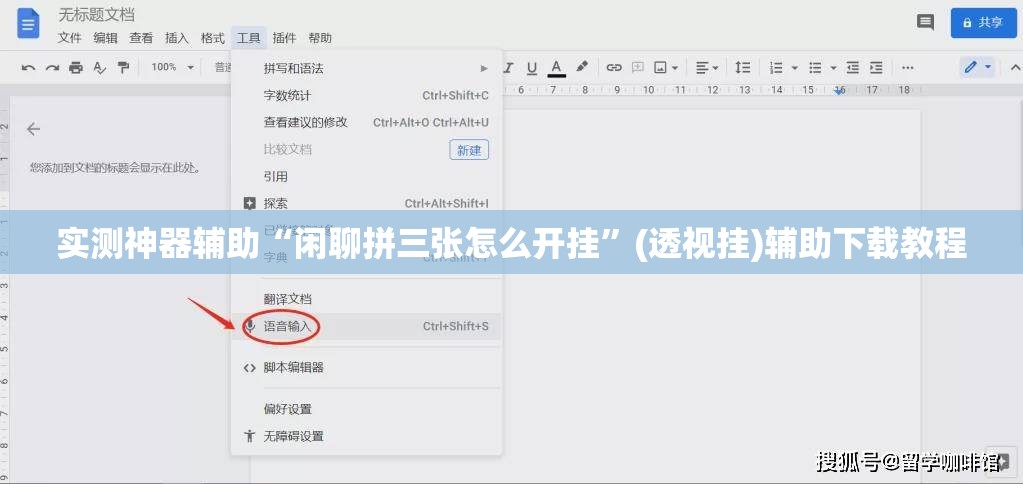The width and height of the screenshot is (1023, 484).
Task: Open the 文件 menu
Action: (69, 38)
